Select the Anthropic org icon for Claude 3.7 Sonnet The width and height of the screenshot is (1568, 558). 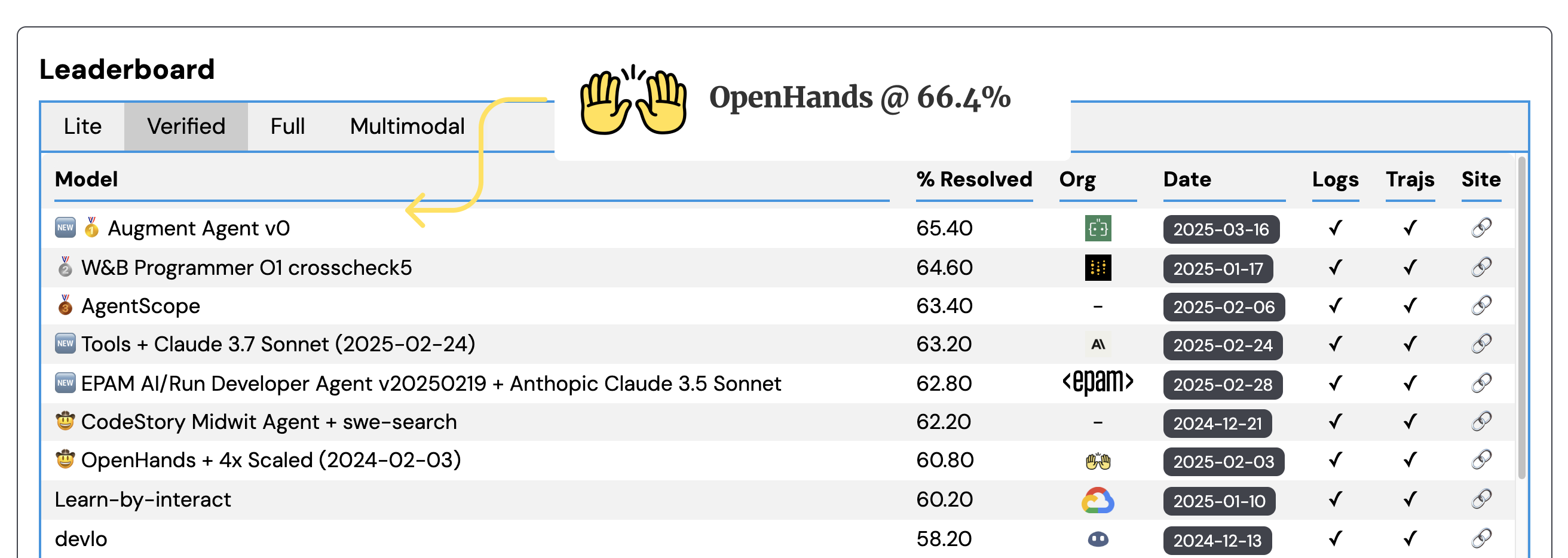point(1098,344)
